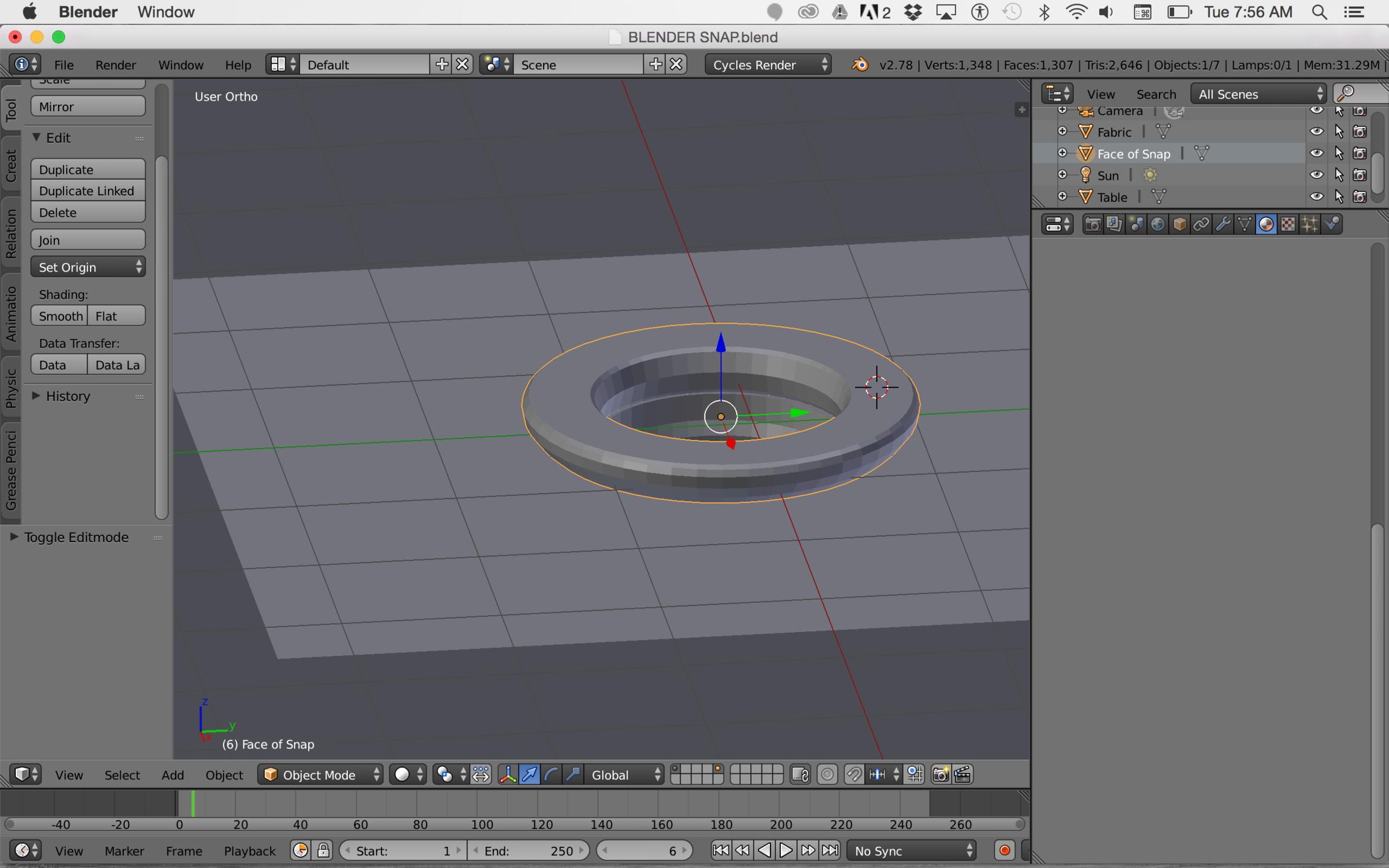Open the World properties globe tab
This screenshot has height=868, width=1389.
(1158, 225)
